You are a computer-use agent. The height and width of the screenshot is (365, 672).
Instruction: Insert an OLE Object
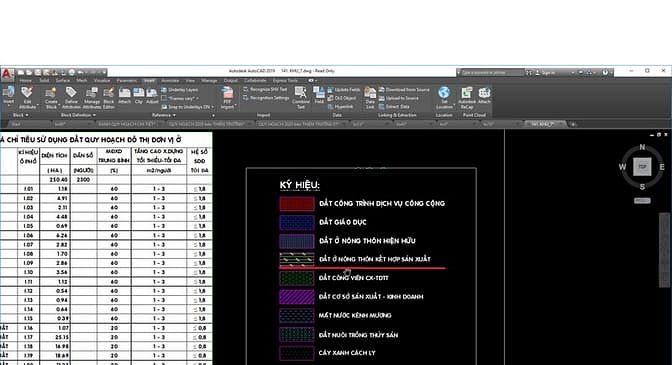[x=342, y=98]
